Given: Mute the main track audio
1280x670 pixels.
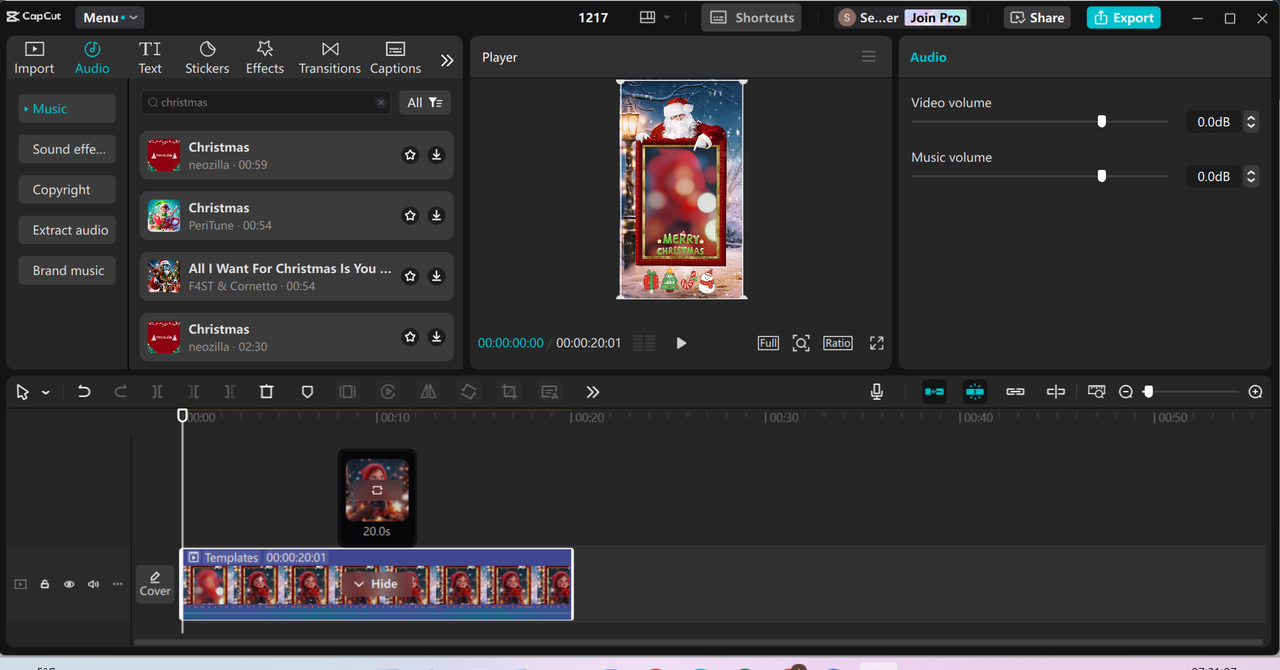Looking at the screenshot, I should tap(93, 584).
